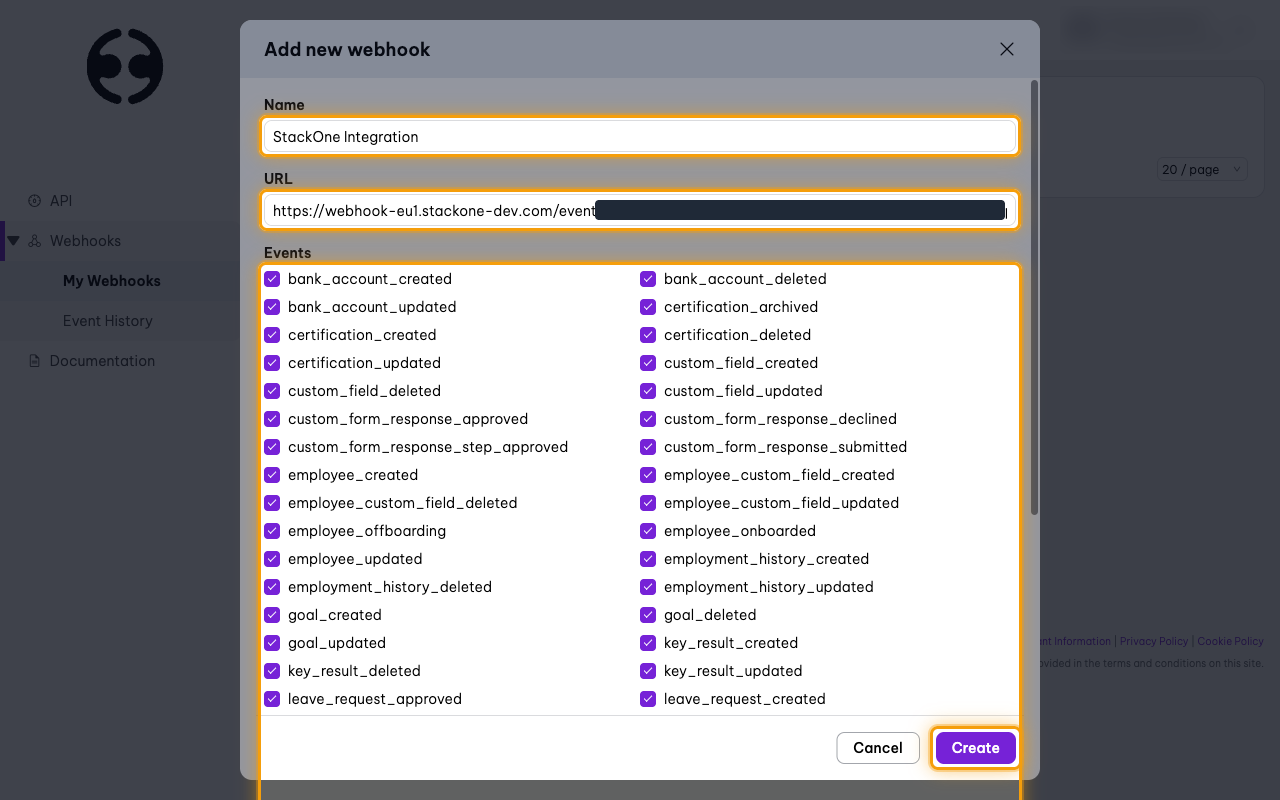Uncheck bank_account_deleted event
This screenshot has height=800, width=1280.
coord(648,279)
